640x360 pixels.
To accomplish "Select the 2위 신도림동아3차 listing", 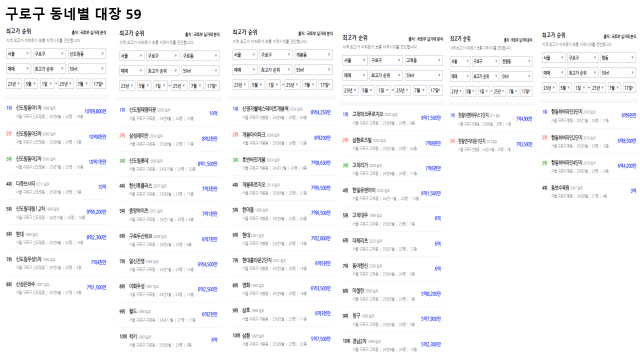I will click(x=56, y=137).
